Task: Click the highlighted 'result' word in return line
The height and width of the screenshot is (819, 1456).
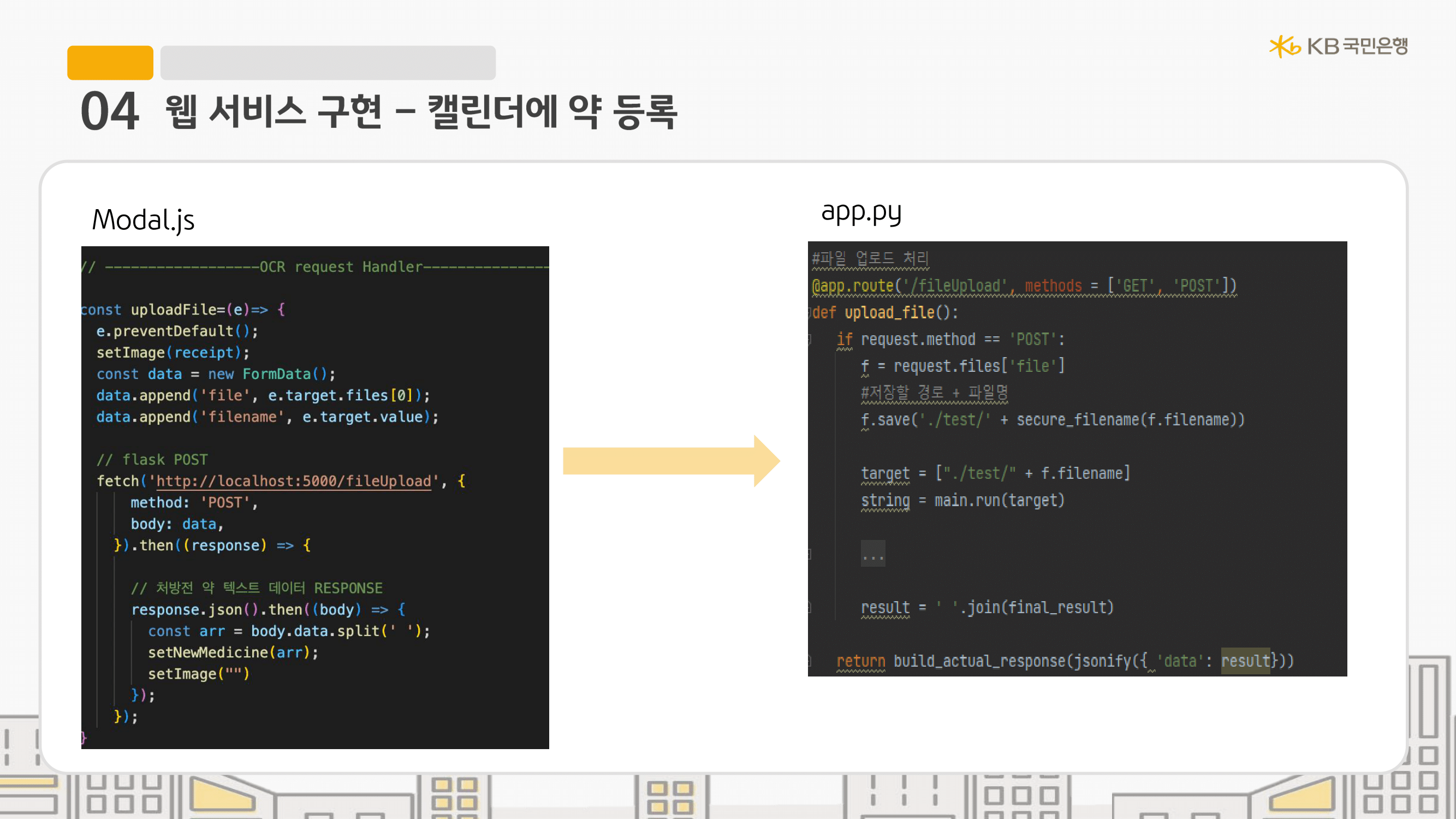Action: 1245,661
